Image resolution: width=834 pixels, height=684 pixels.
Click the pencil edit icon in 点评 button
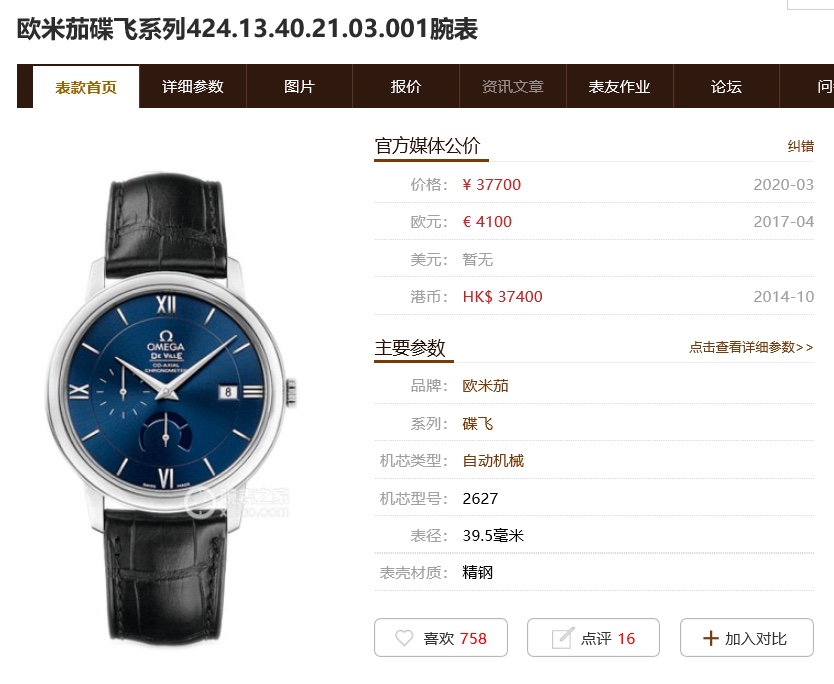(563, 638)
